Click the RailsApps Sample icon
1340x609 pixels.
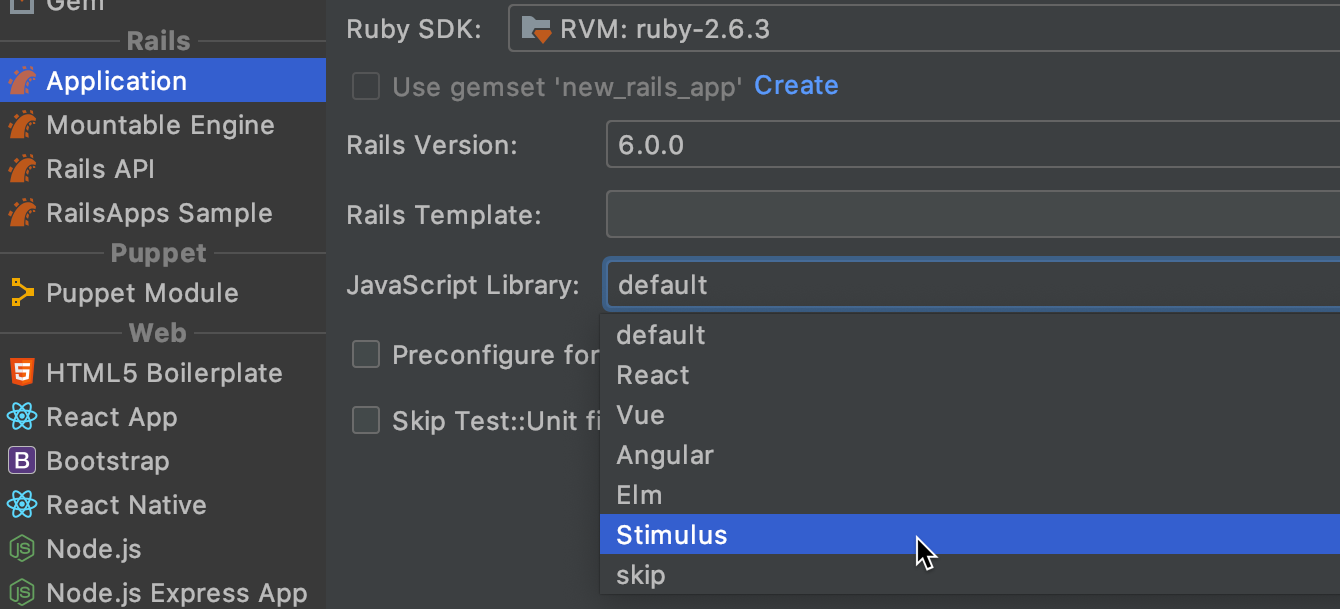[x=22, y=213]
